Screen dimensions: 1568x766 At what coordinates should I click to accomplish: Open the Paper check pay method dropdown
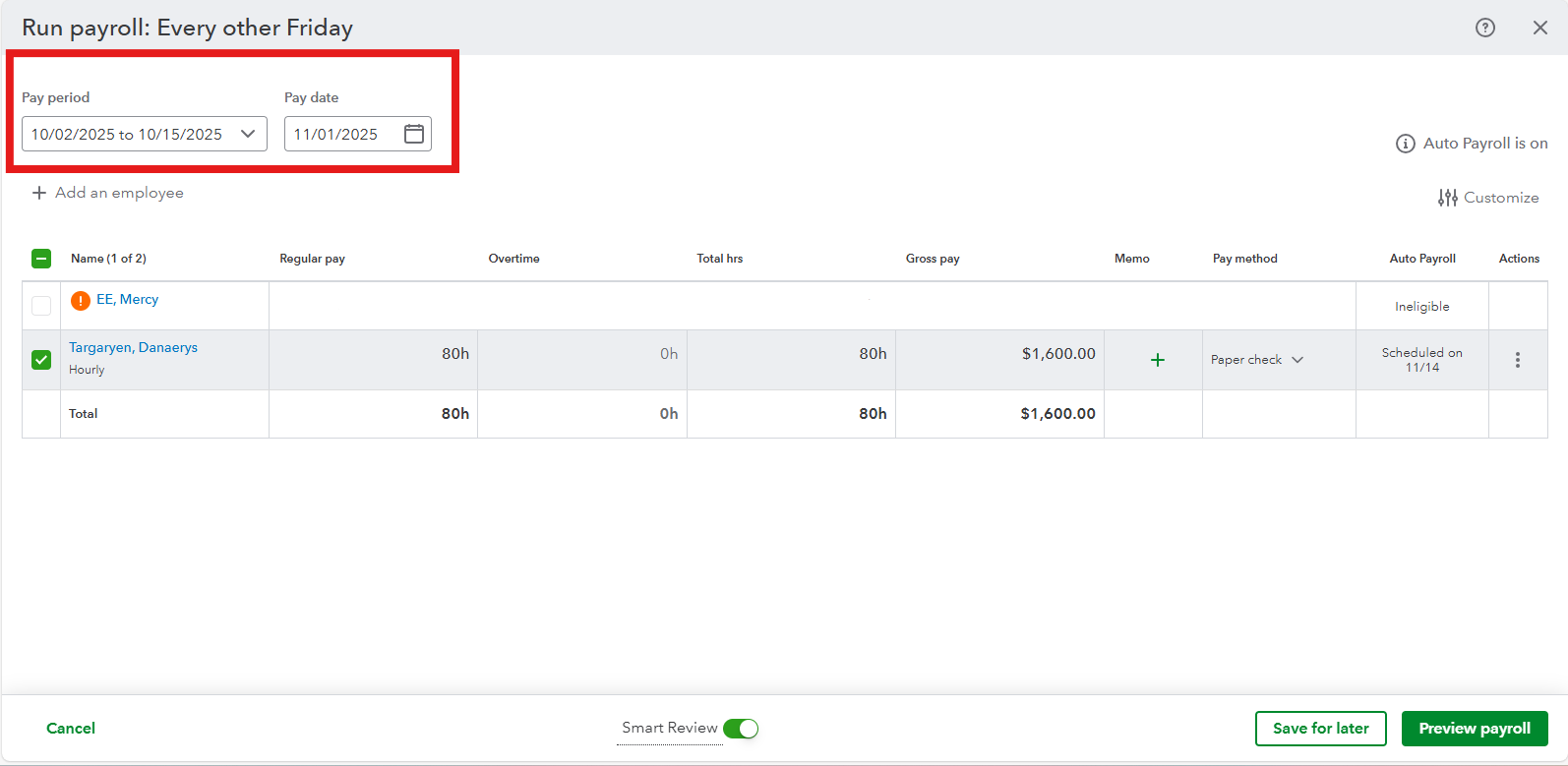pyautogui.click(x=1257, y=360)
